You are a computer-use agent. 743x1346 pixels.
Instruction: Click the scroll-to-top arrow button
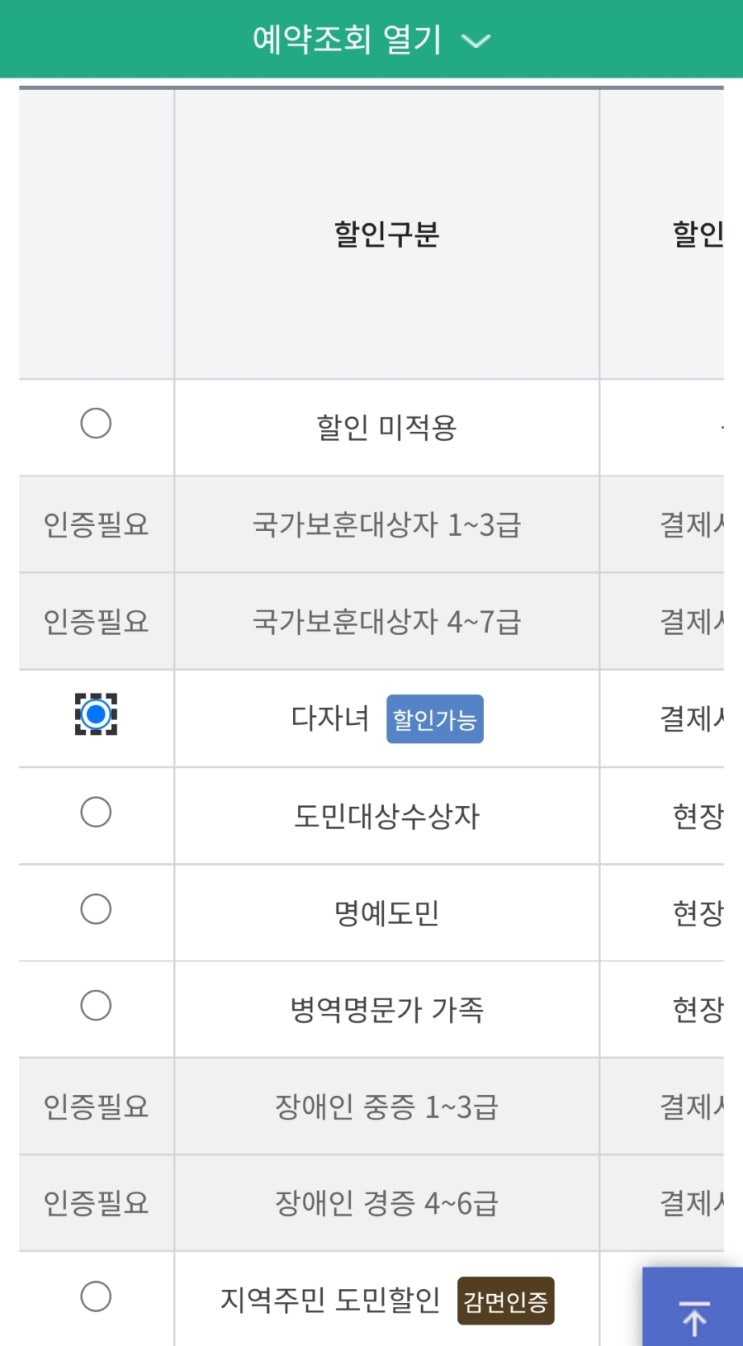tap(693, 1317)
